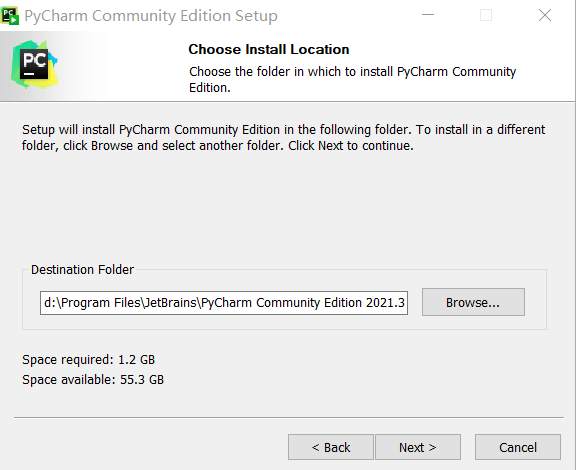The width and height of the screenshot is (576, 470).
Task: Click the Setup will install instruction paragraph
Action: (283, 137)
